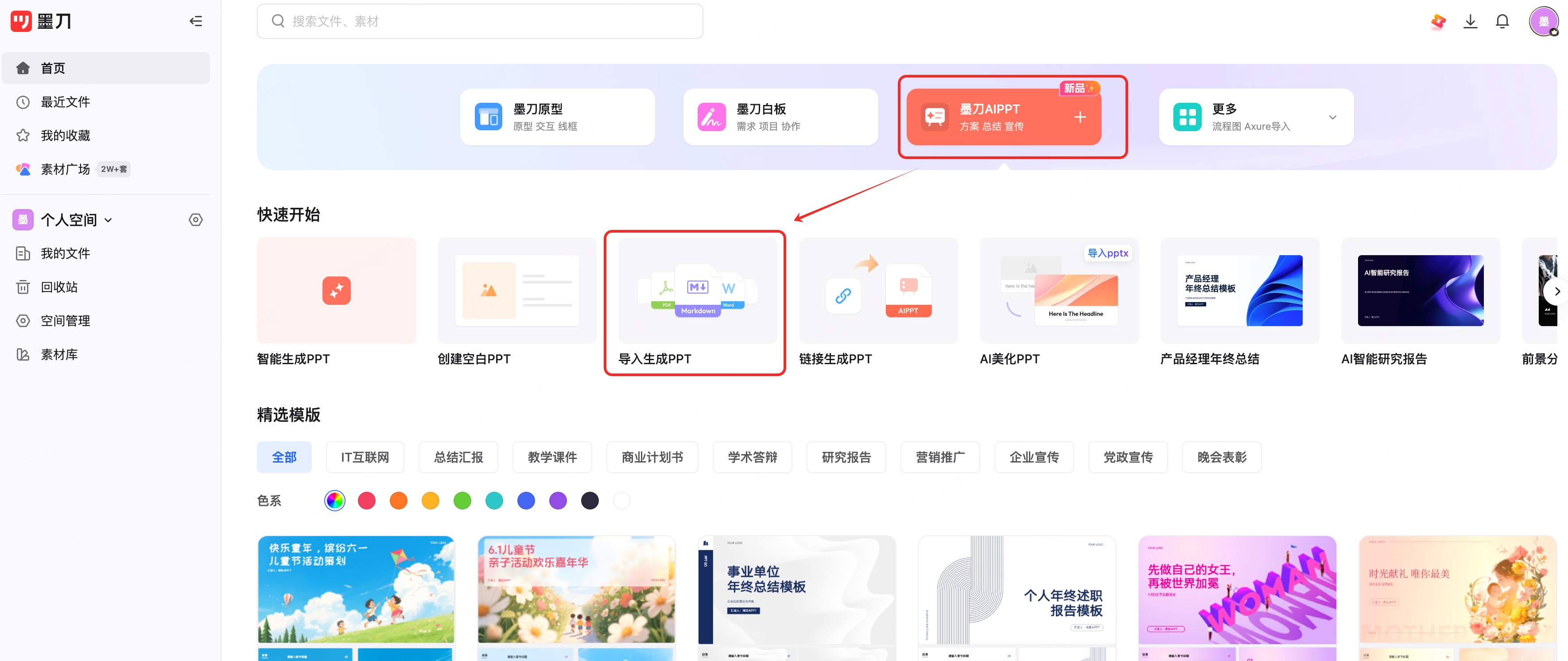This screenshot has width=1568, height=661.
Task: Choose the white color swatch
Action: [621, 500]
